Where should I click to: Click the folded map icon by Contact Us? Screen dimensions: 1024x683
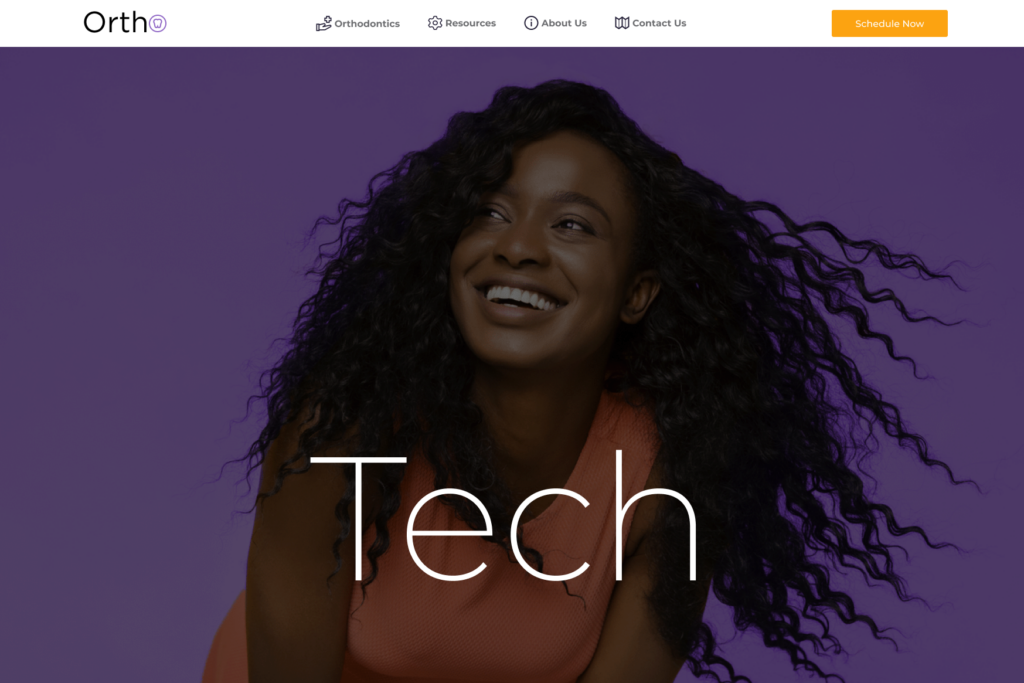click(622, 23)
